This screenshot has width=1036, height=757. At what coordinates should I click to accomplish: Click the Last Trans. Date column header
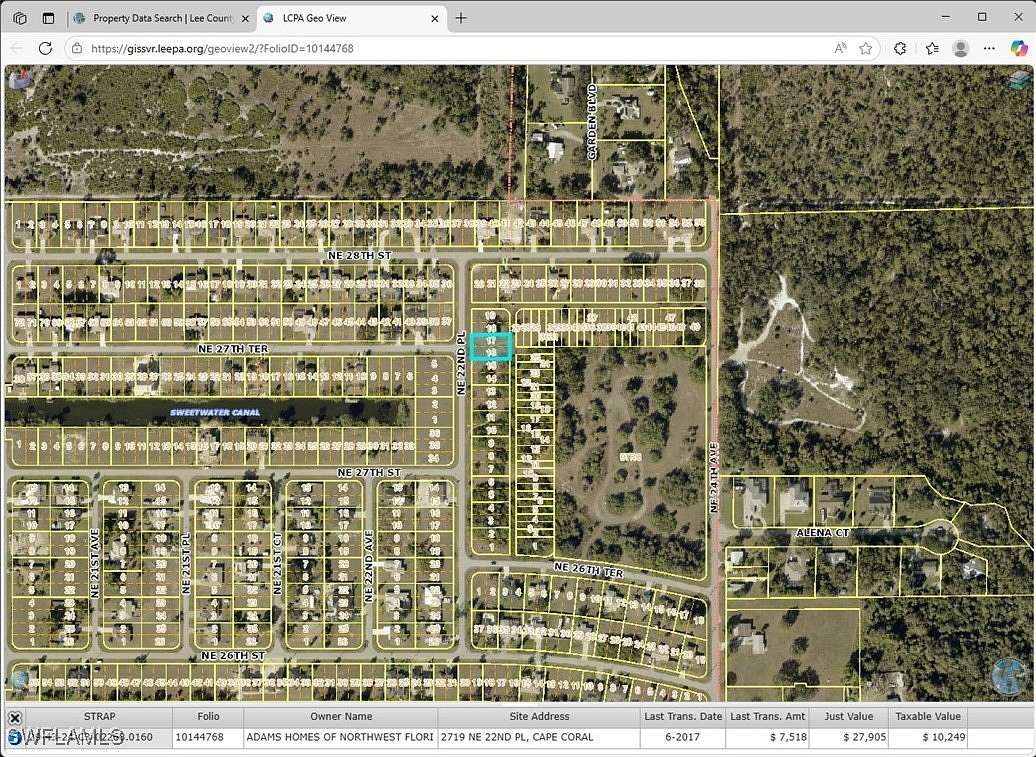click(x=683, y=716)
